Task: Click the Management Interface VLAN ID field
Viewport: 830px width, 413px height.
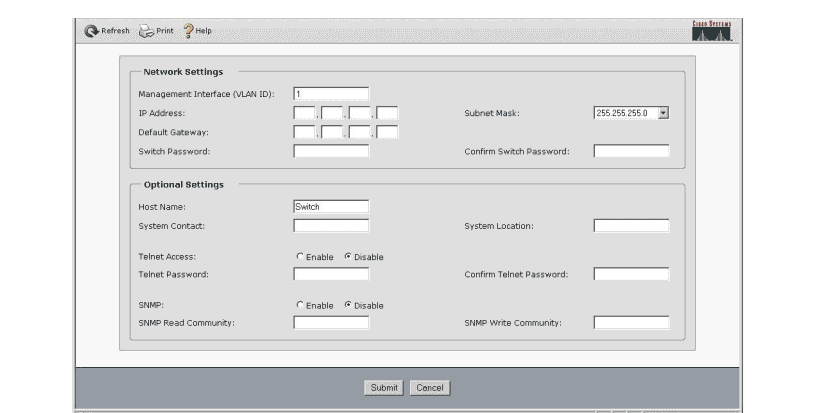Action: (x=331, y=94)
